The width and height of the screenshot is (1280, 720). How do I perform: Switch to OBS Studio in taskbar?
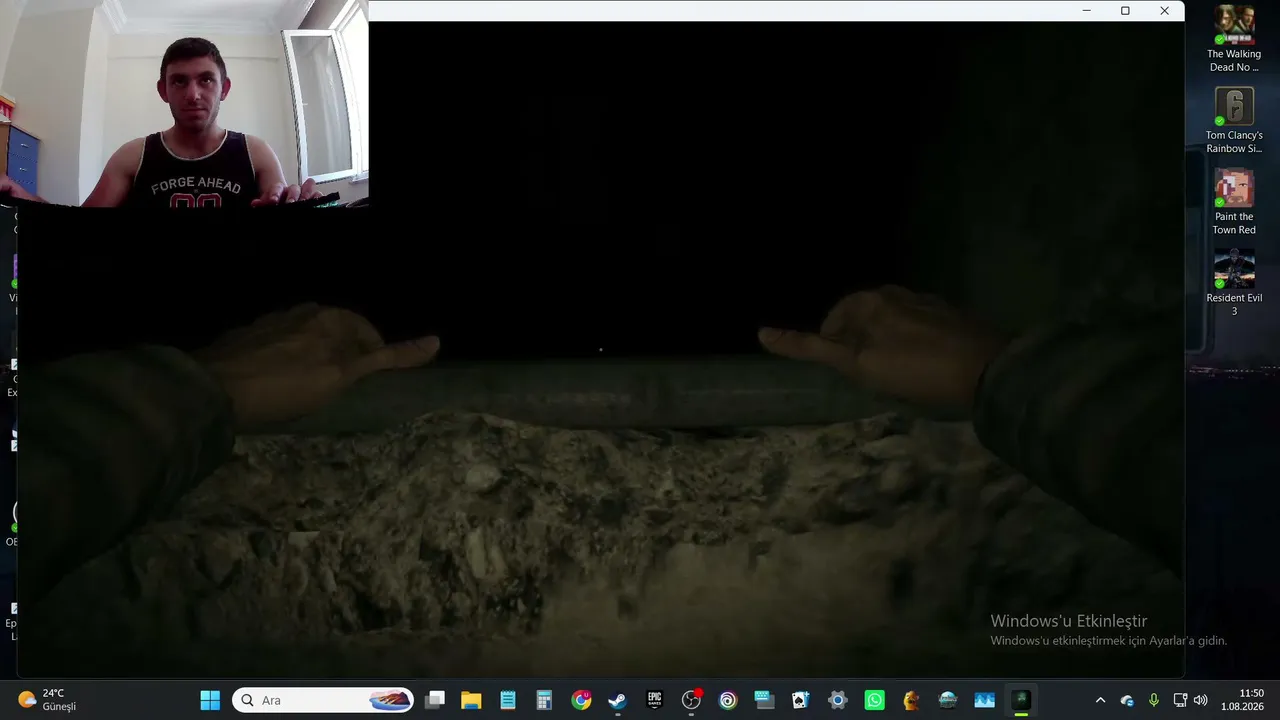pyautogui.click(x=691, y=700)
